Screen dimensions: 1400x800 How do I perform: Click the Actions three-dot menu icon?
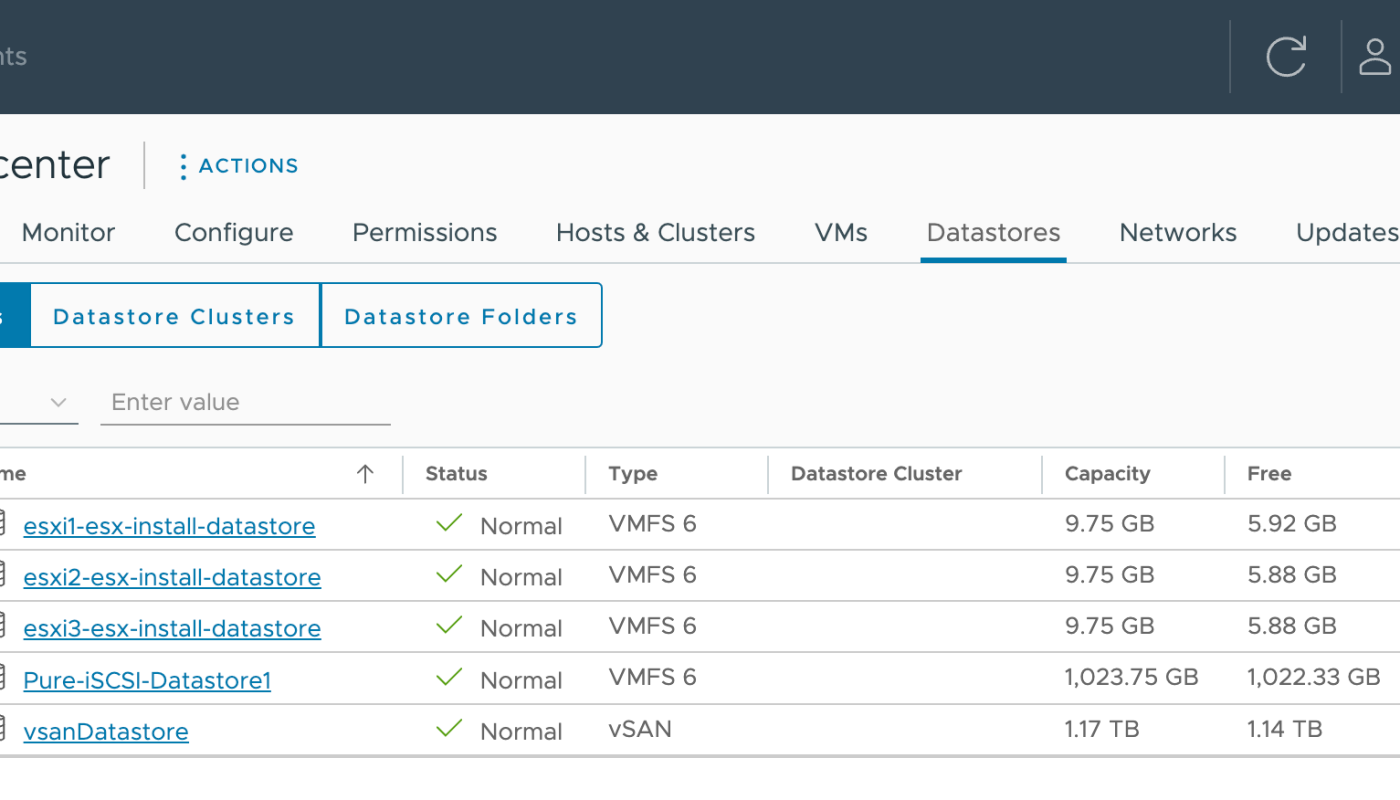183,166
